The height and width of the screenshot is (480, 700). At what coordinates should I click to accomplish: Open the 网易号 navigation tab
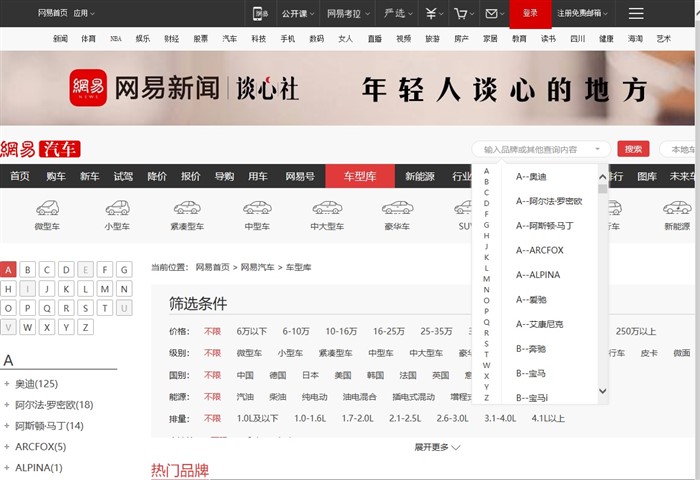(300, 176)
